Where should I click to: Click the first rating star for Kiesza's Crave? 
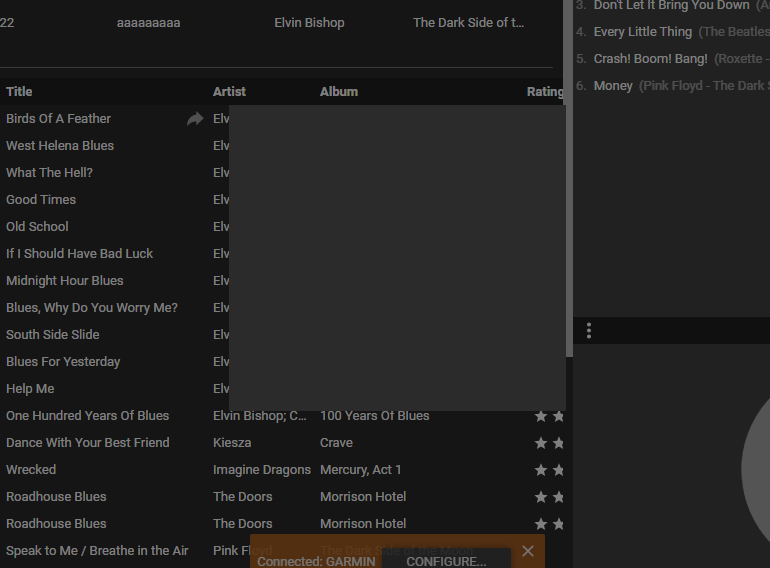tap(541, 443)
